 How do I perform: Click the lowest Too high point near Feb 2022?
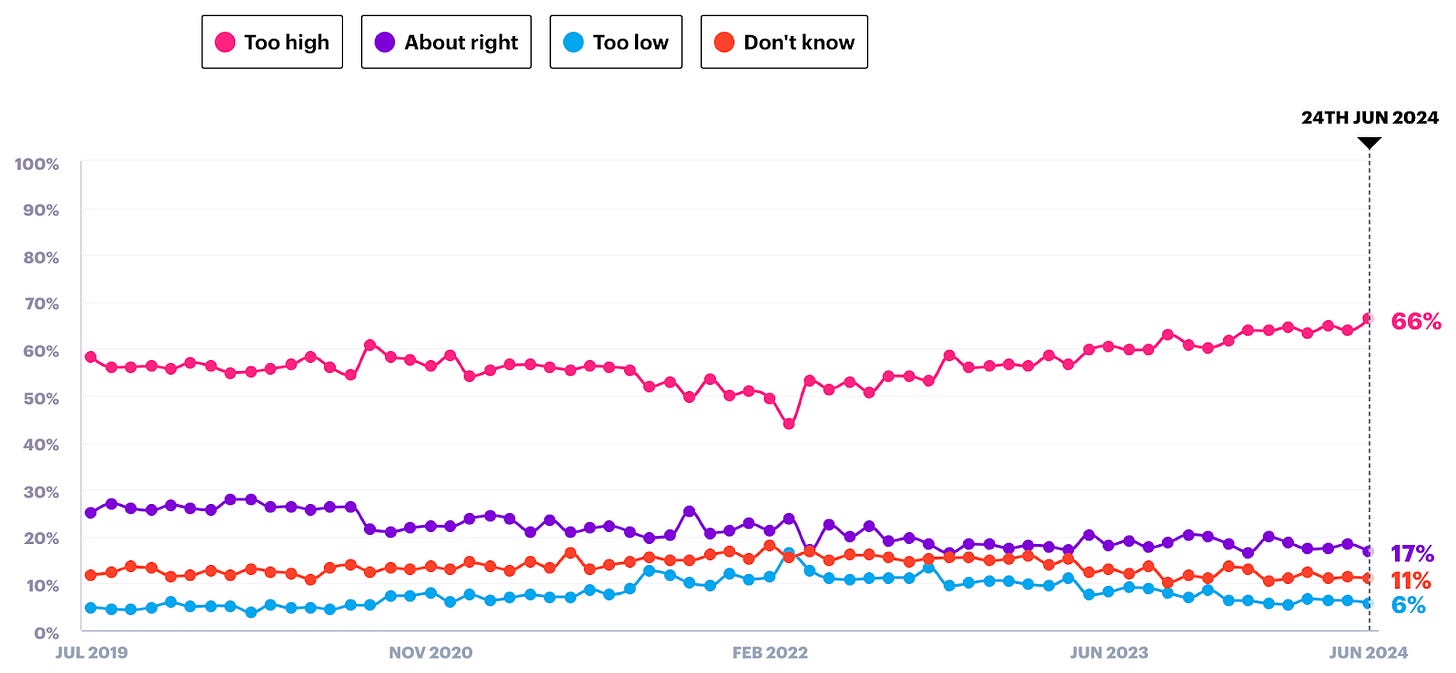tap(789, 424)
